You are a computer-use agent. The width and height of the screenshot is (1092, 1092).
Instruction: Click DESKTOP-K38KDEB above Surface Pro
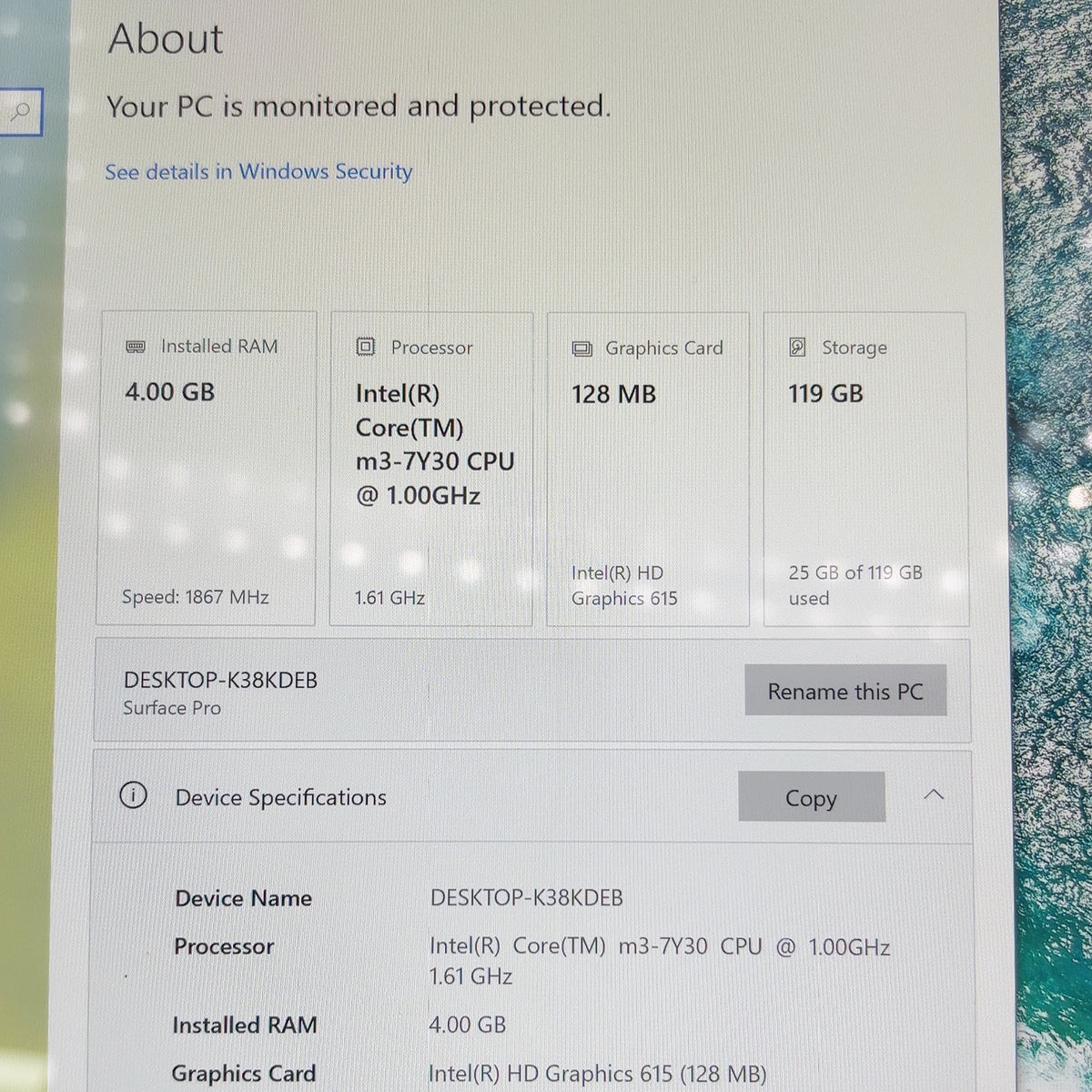(x=220, y=681)
